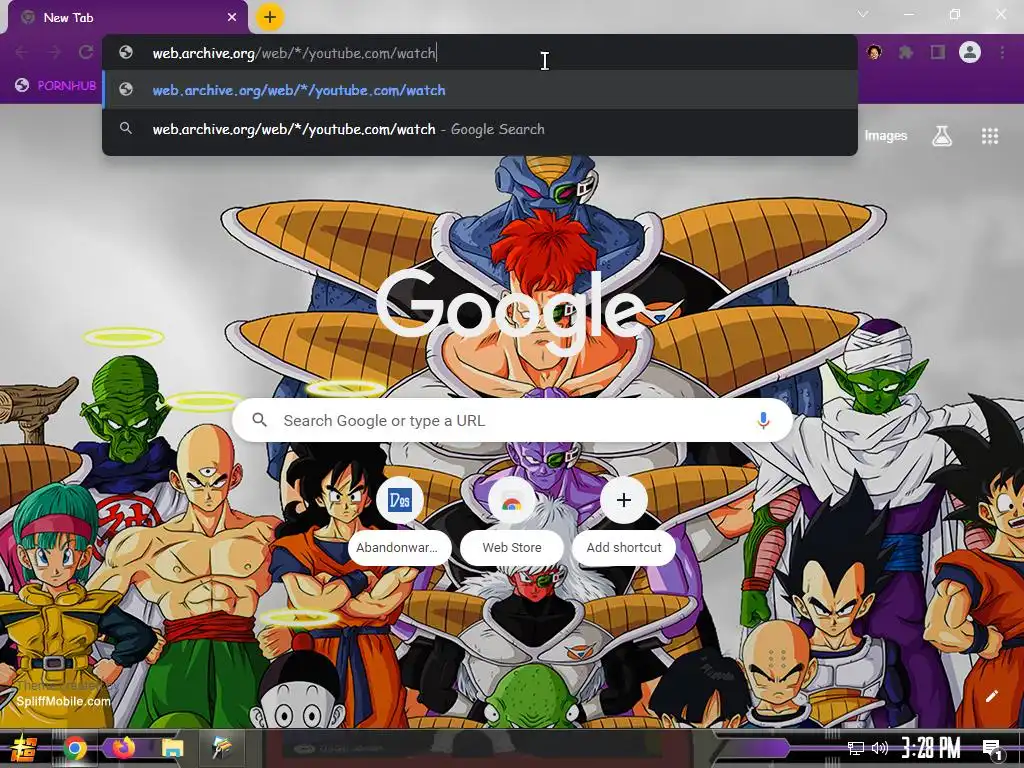Click the magnifier icon in search box
This screenshot has height=768, width=1024.
click(259, 420)
